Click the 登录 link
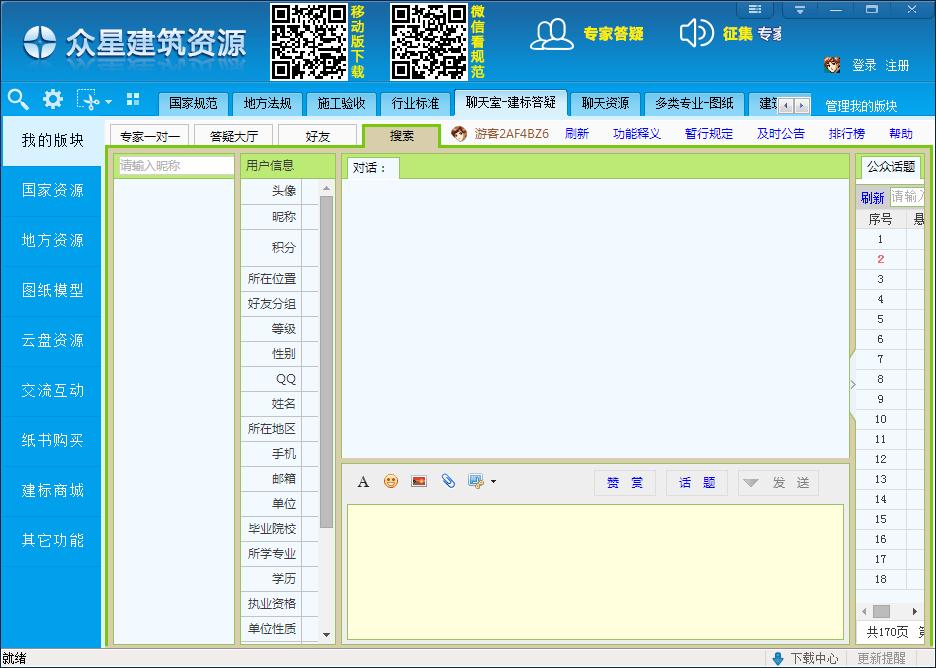The width and height of the screenshot is (936, 668). (x=864, y=65)
